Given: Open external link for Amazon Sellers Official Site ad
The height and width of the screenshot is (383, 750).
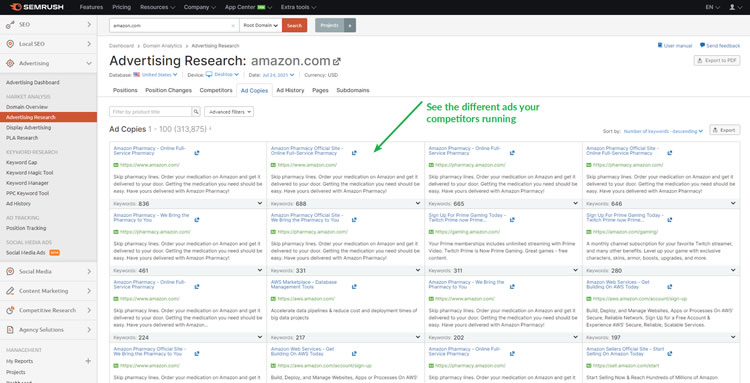Looking at the screenshot, I should (669, 354).
